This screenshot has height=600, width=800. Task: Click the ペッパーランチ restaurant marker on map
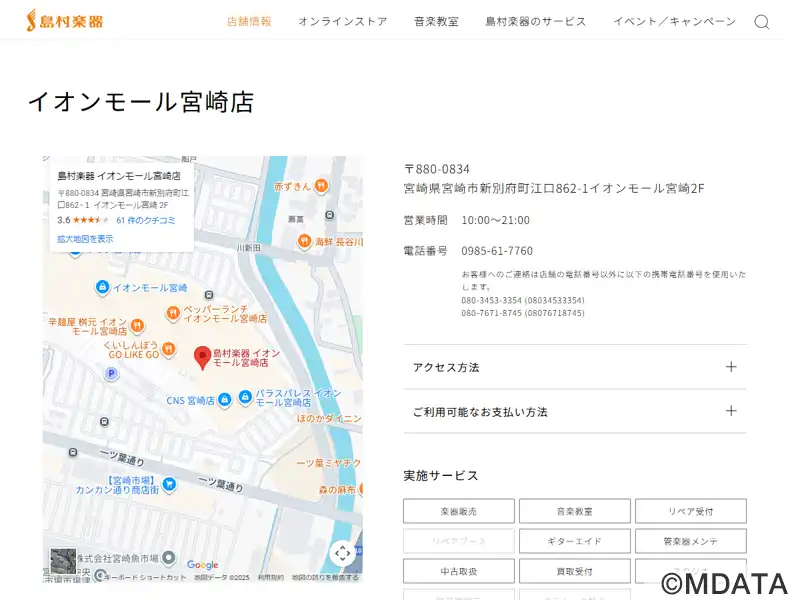(173, 312)
